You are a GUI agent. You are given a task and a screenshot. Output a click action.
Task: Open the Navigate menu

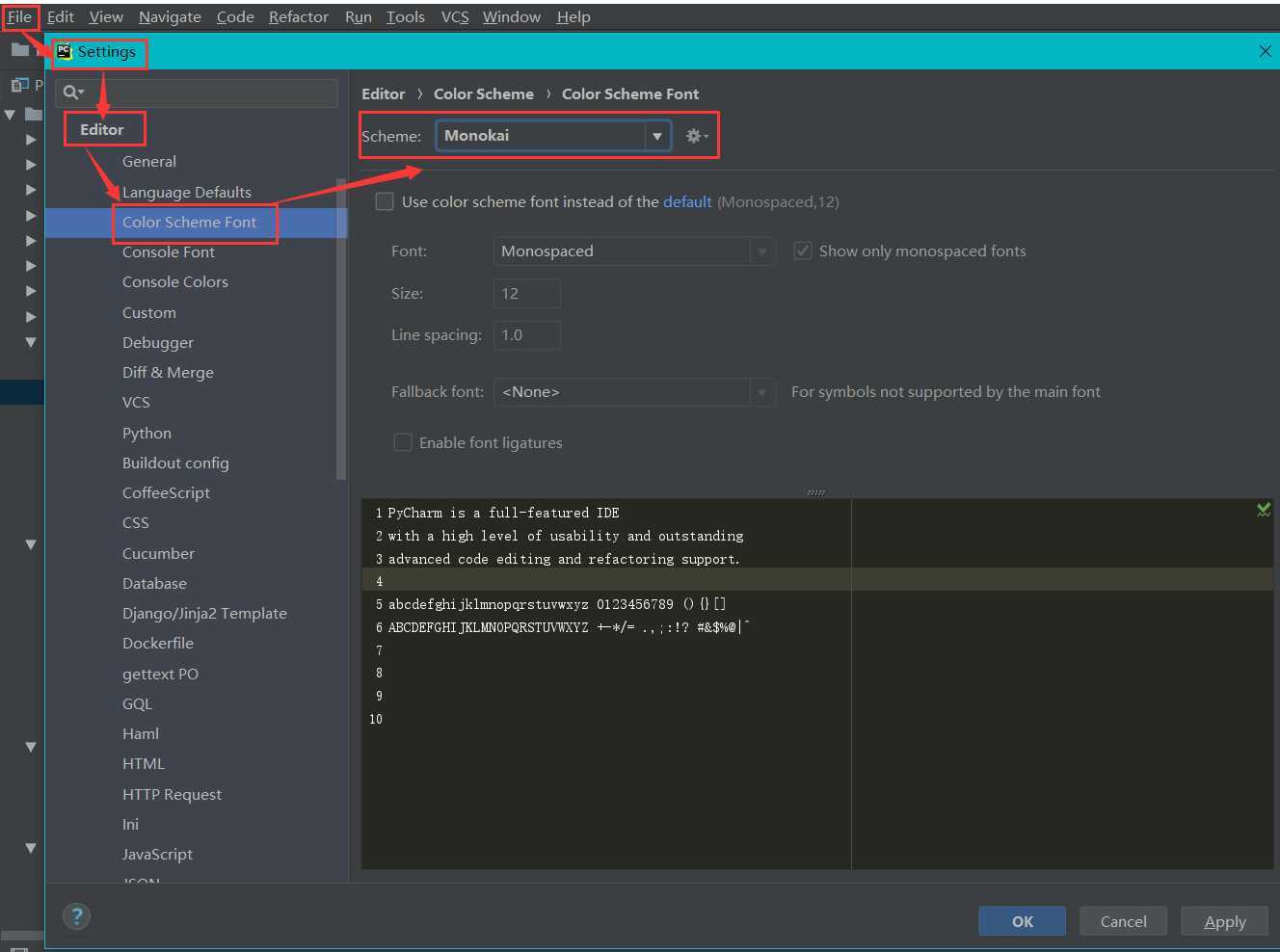[x=170, y=16]
